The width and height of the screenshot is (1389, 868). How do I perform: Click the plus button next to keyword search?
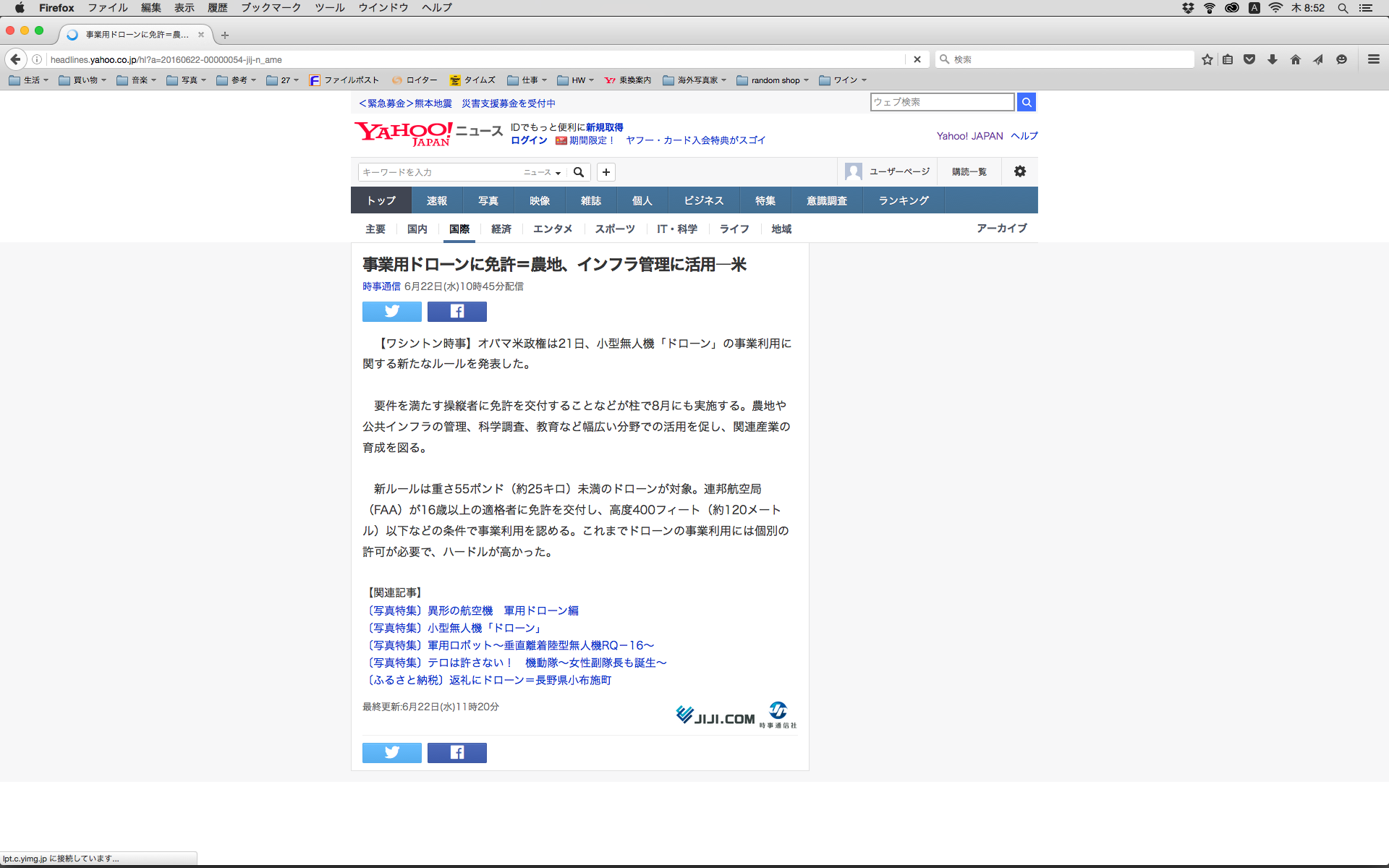click(606, 172)
